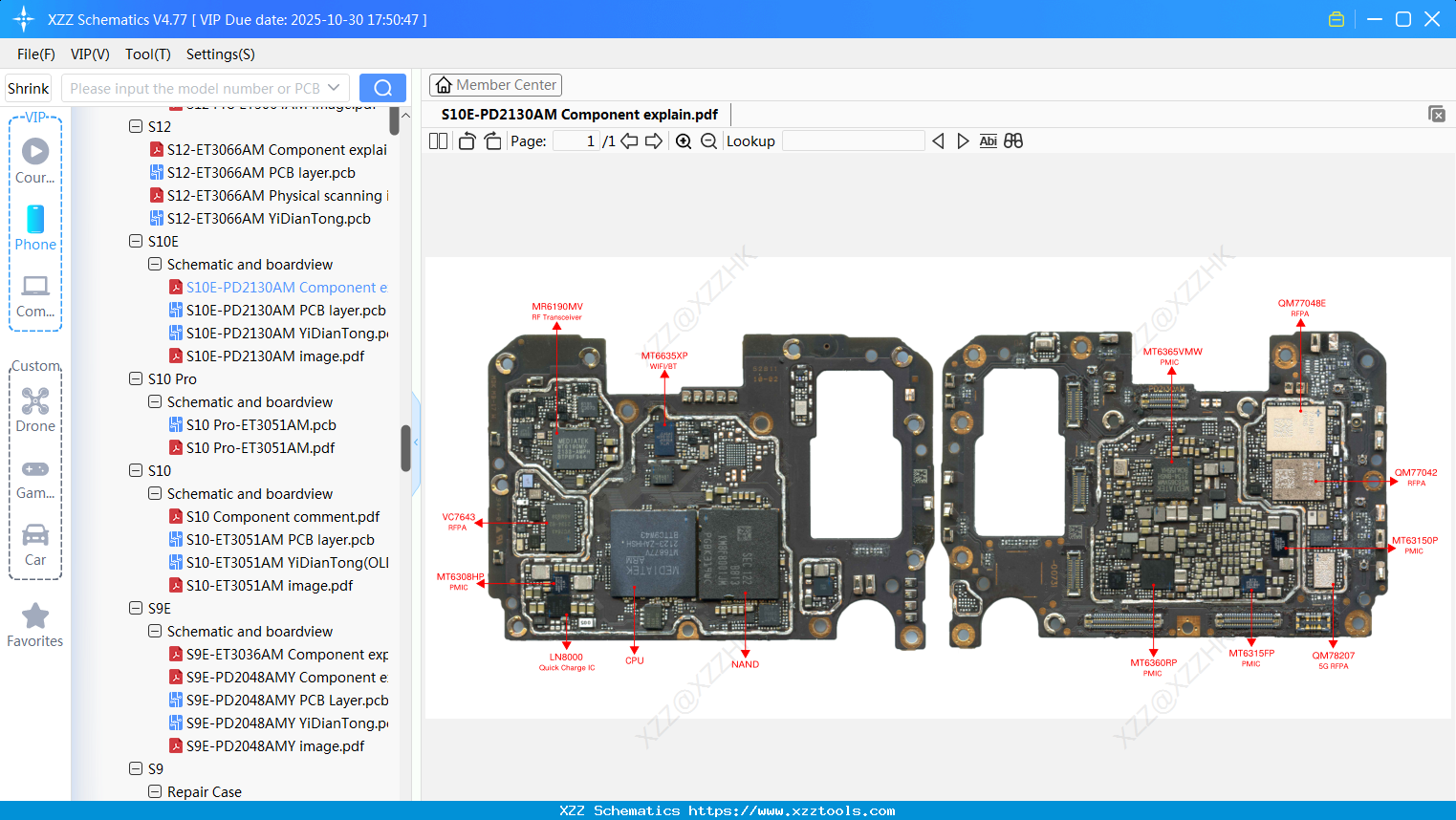Image resolution: width=1456 pixels, height=820 pixels.
Task: Open S10 Pro-ET3051AM.pcb
Action: pos(261,424)
